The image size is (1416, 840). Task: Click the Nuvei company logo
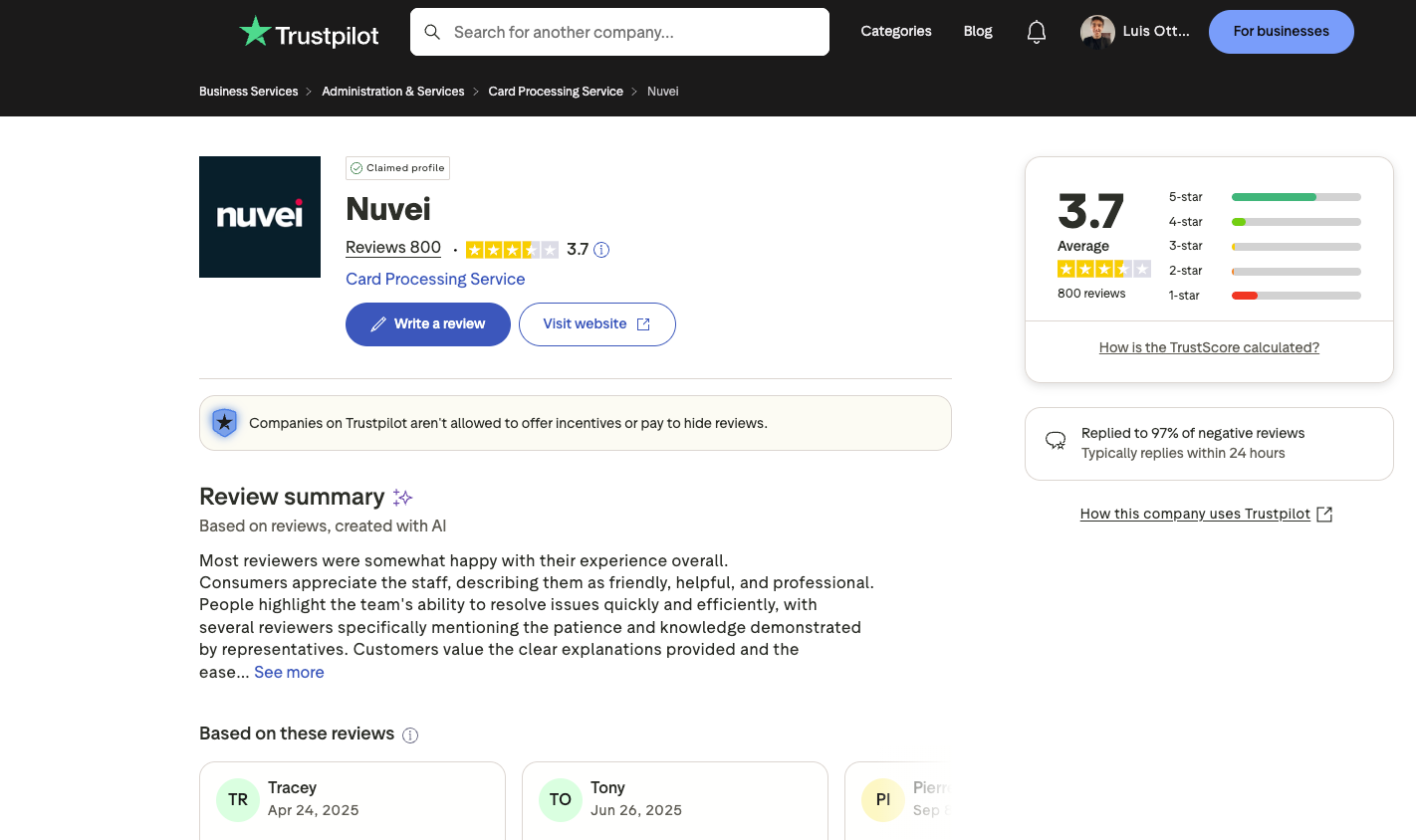(260, 217)
